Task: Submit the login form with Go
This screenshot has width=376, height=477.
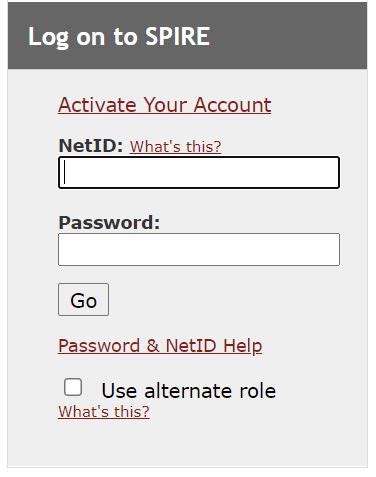Action: pyautogui.click(x=83, y=299)
